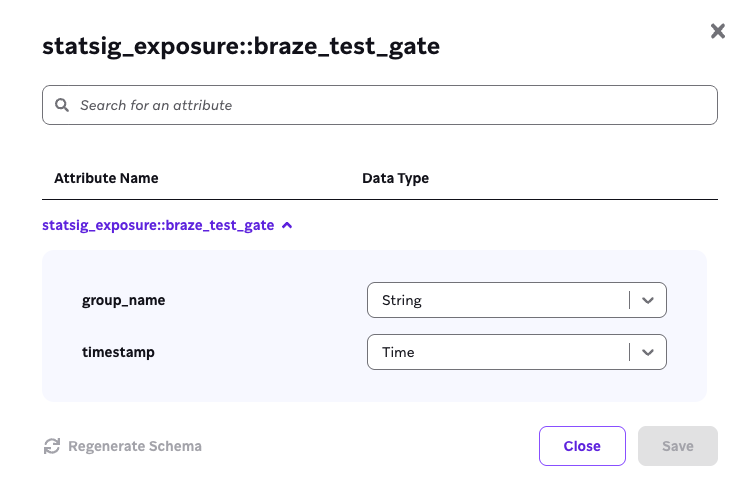Screen dimensions: 747x496
Task: Click the selected Time value text
Action: click(x=398, y=352)
